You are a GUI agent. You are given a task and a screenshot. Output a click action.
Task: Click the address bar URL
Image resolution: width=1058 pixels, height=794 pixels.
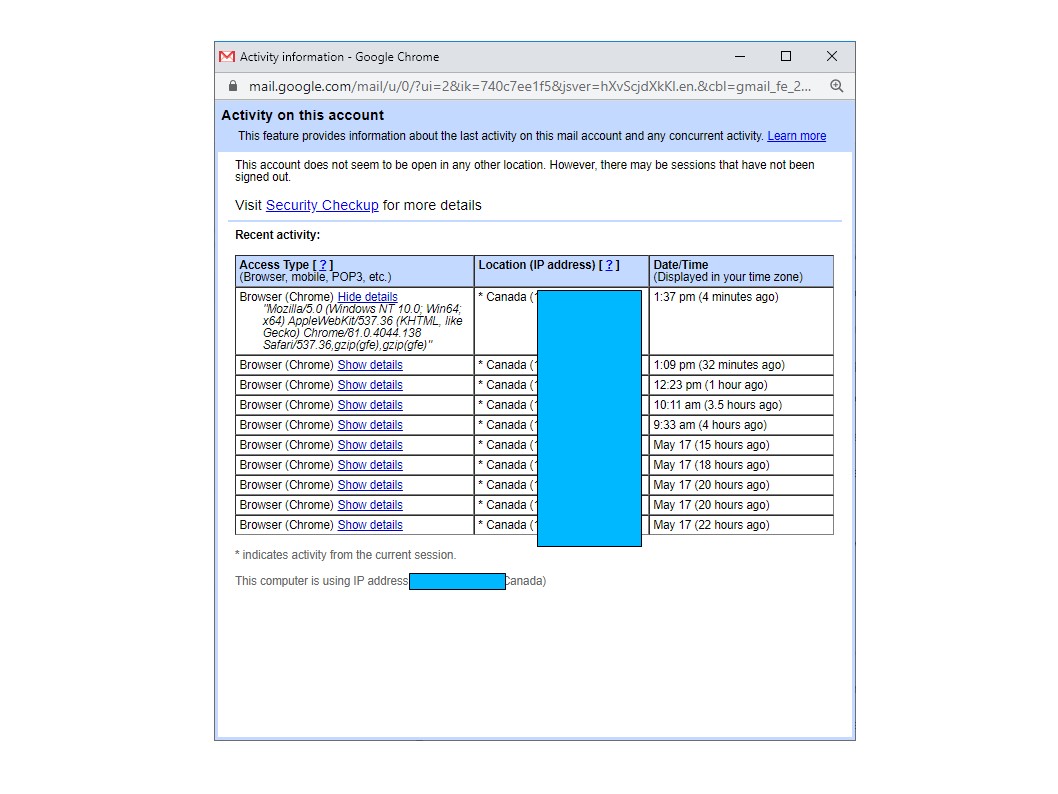click(530, 86)
